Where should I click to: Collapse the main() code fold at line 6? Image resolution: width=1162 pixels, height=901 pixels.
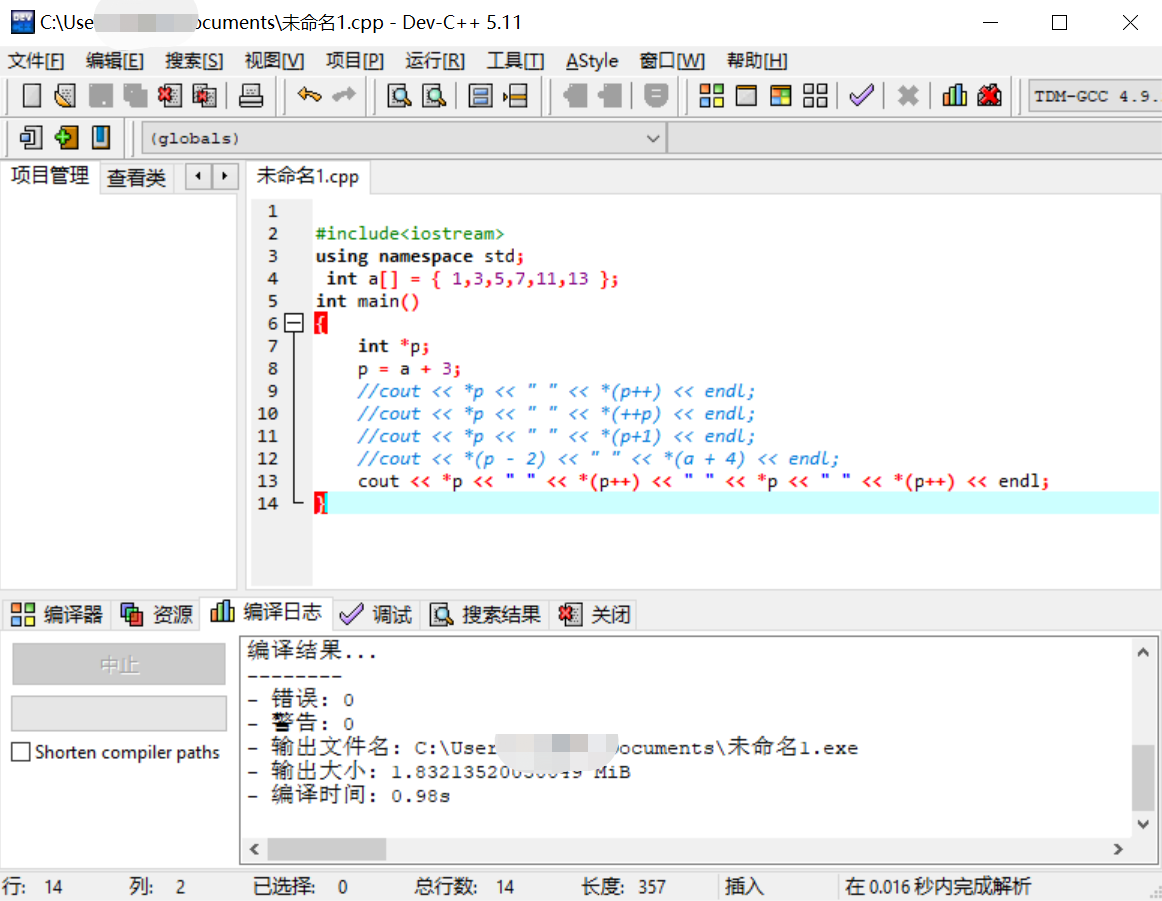pos(294,323)
